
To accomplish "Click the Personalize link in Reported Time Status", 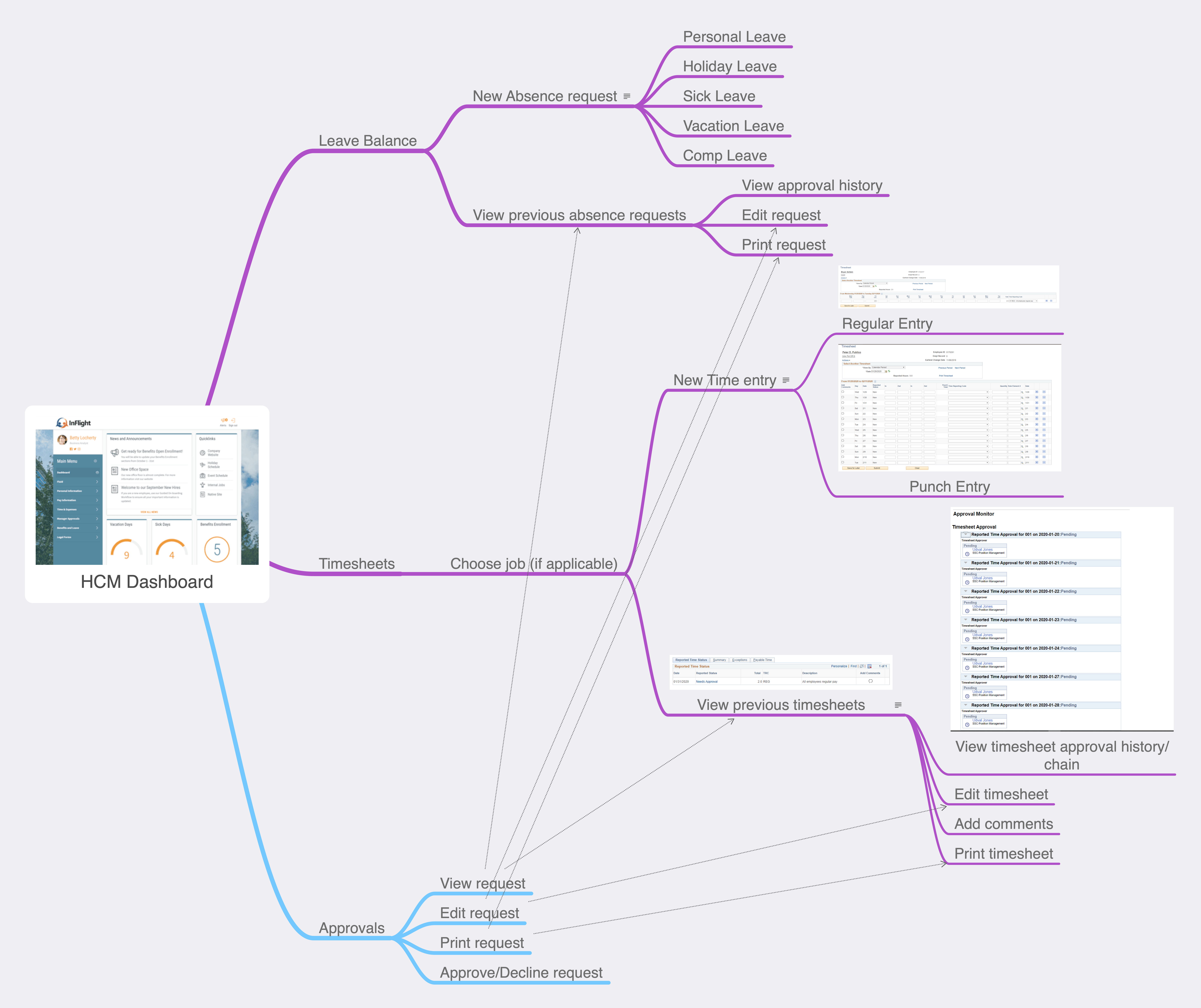I will click(x=839, y=667).
